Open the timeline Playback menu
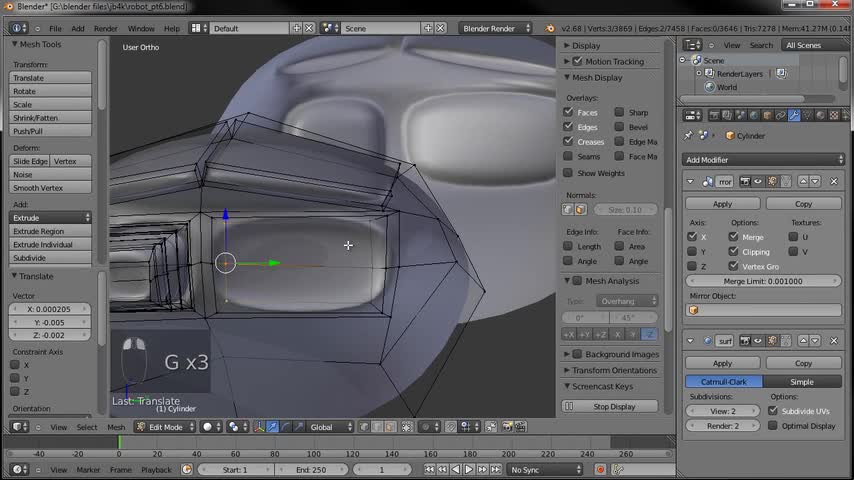Viewport: 854px width, 480px height. tap(156, 470)
